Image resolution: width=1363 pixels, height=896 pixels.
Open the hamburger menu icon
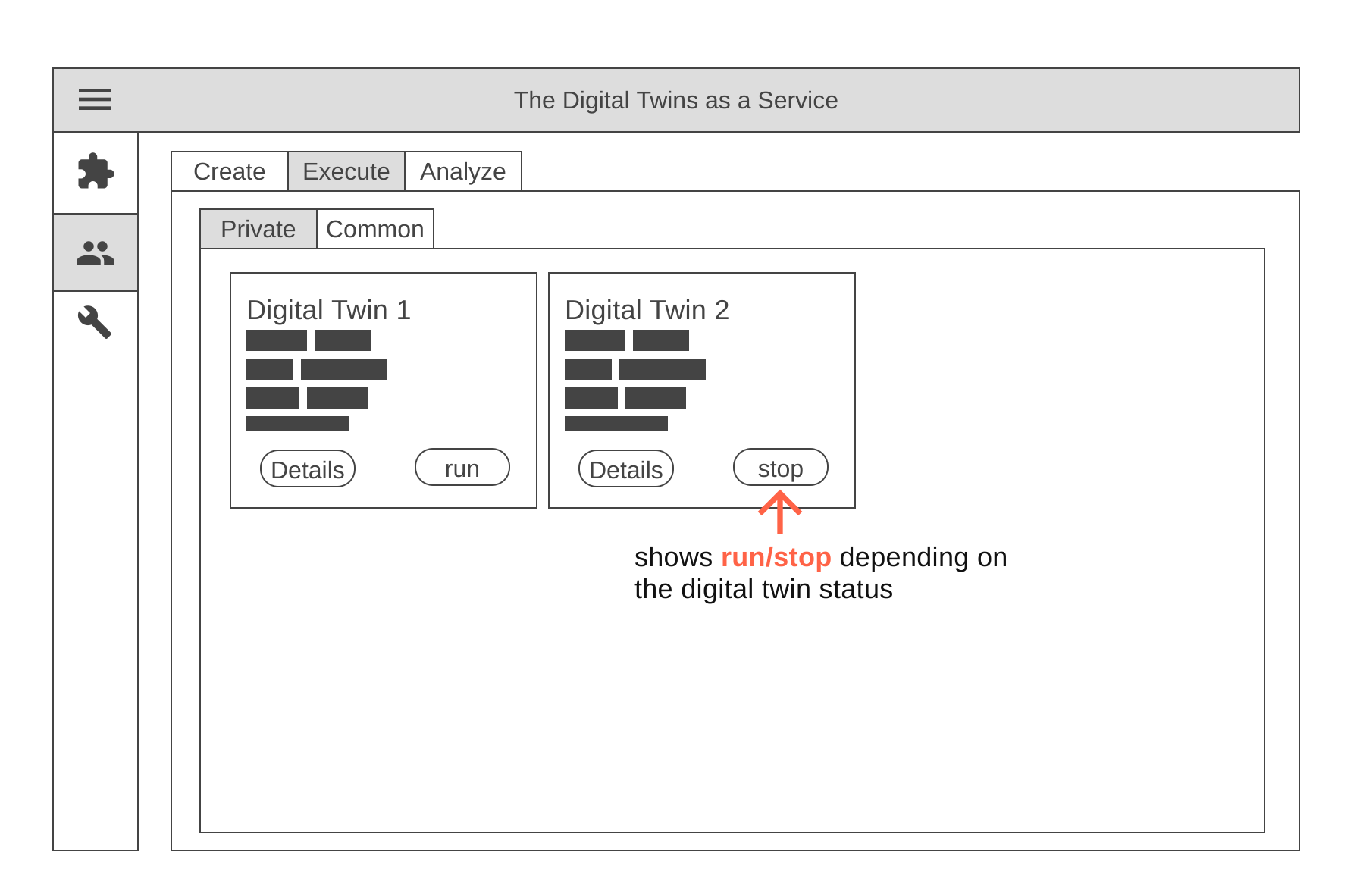[x=95, y=99]
